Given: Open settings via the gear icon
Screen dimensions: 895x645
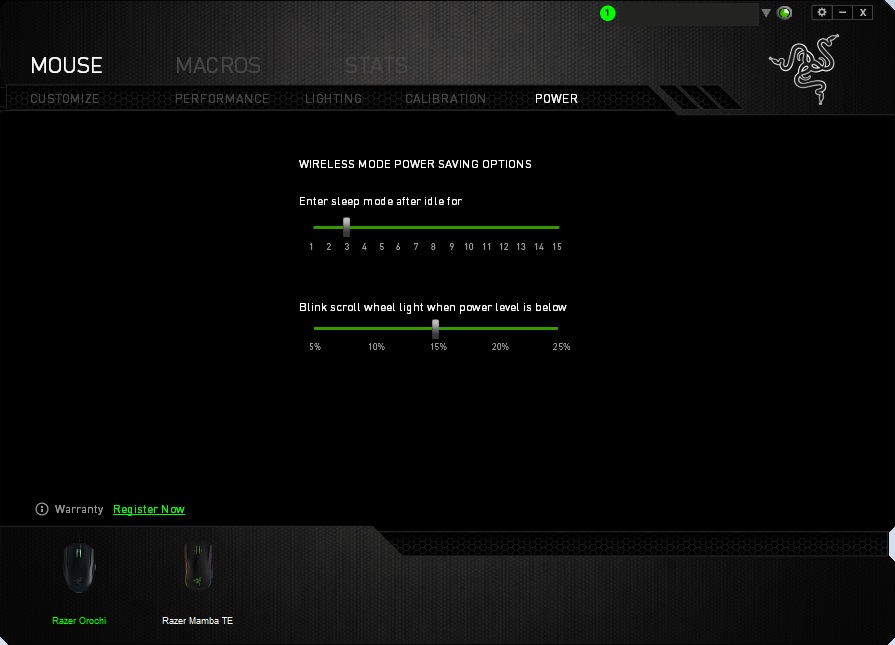Looking at the screenshot, I should click(x=821, y=12).
